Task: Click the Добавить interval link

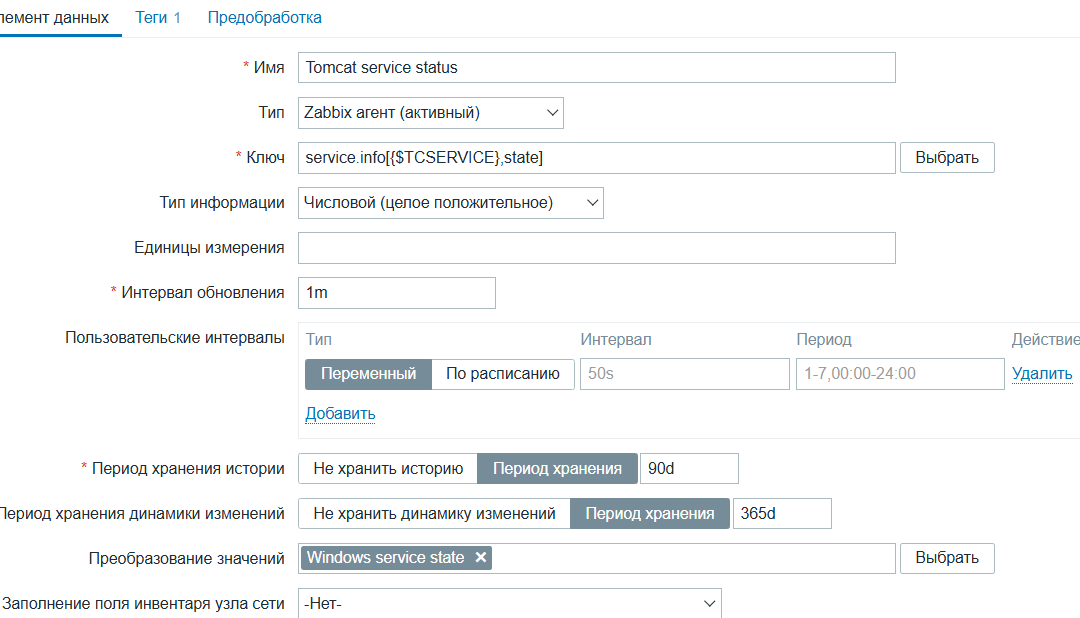Action: (x=340, y=413)
